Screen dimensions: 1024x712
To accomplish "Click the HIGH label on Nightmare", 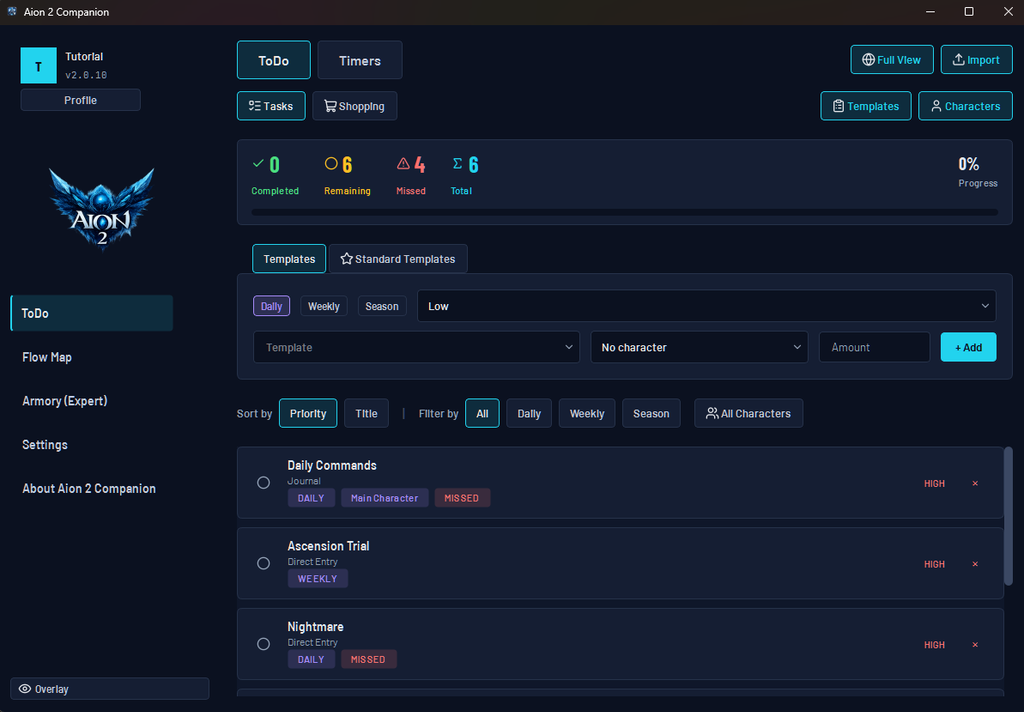I will [935, 645].
